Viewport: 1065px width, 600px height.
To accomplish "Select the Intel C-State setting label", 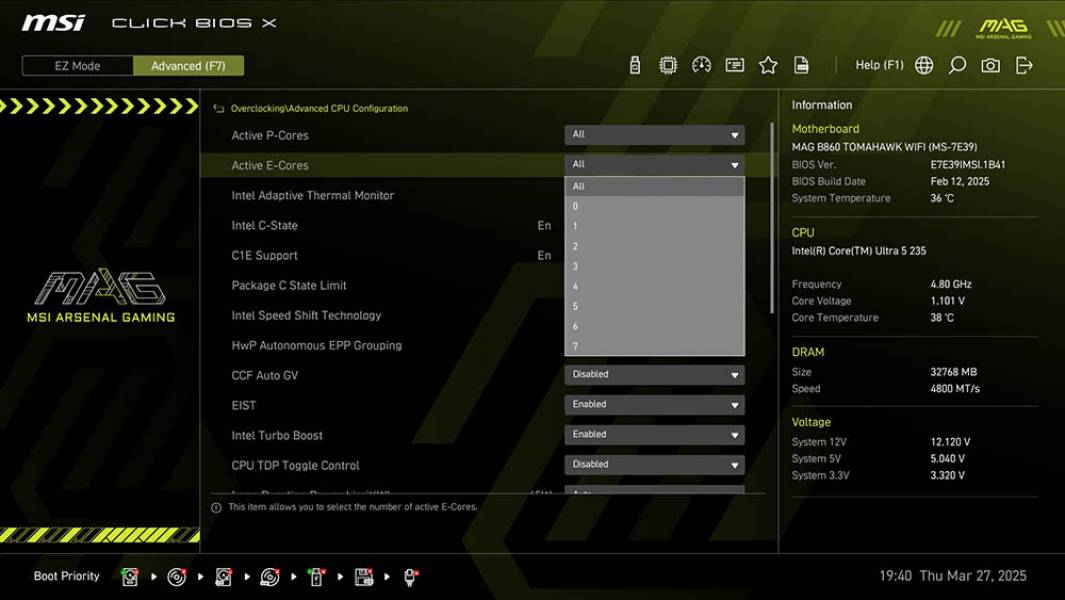I will [264, 226].
